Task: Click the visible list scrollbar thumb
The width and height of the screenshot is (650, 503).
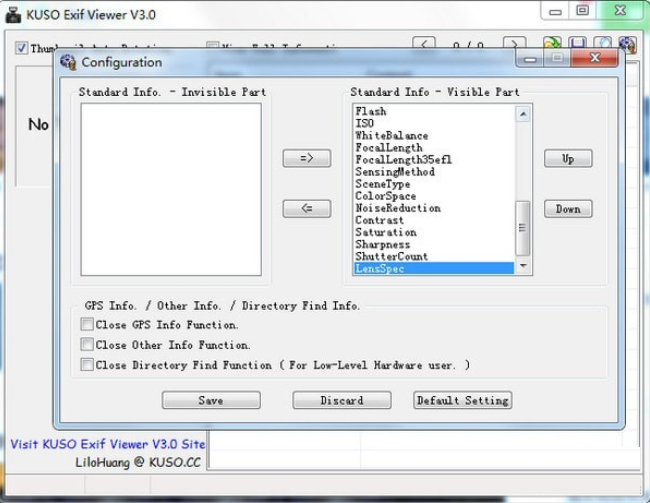Action: coord(522,228)
